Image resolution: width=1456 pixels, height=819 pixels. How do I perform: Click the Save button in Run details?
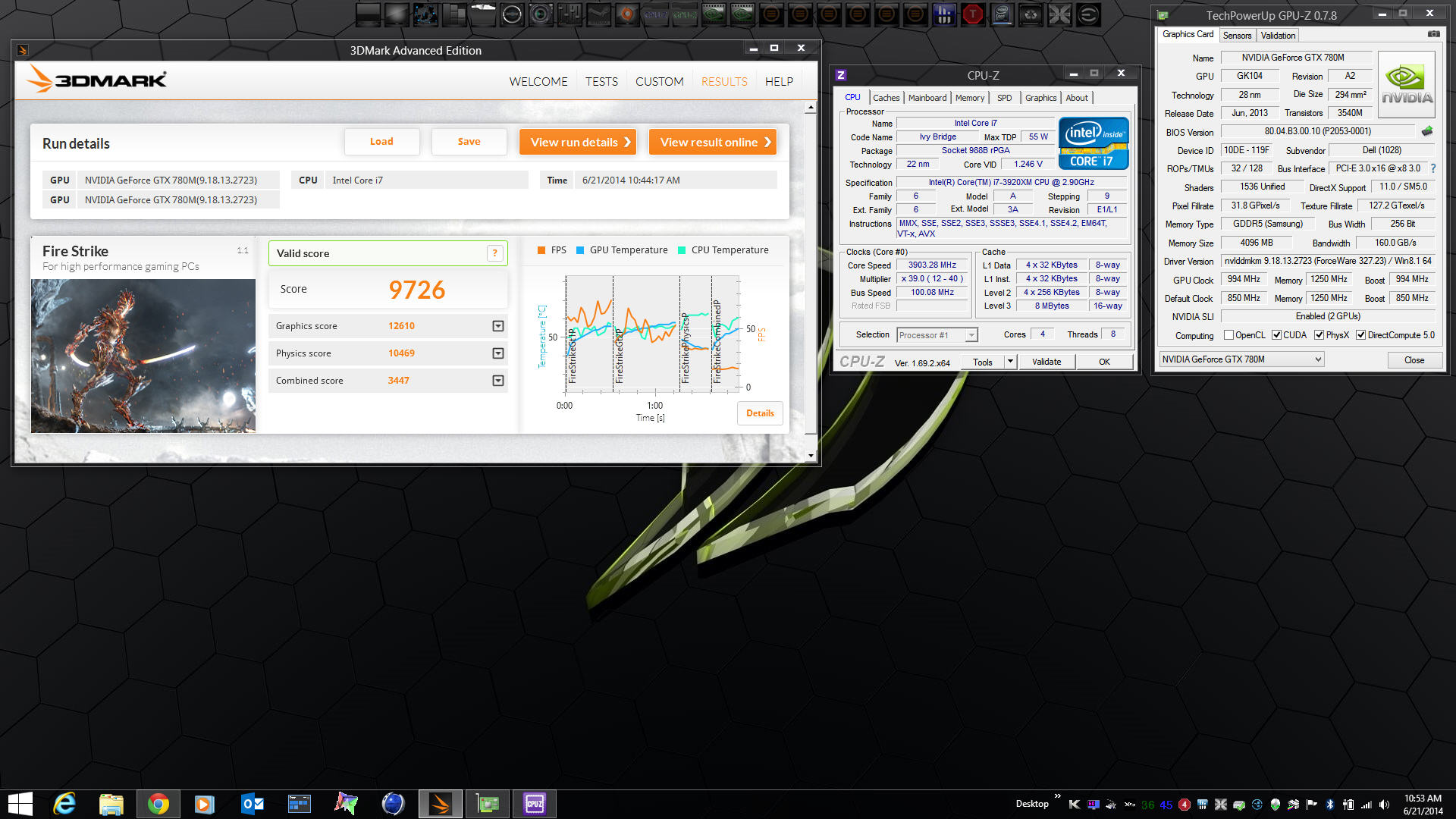[469, 142]
